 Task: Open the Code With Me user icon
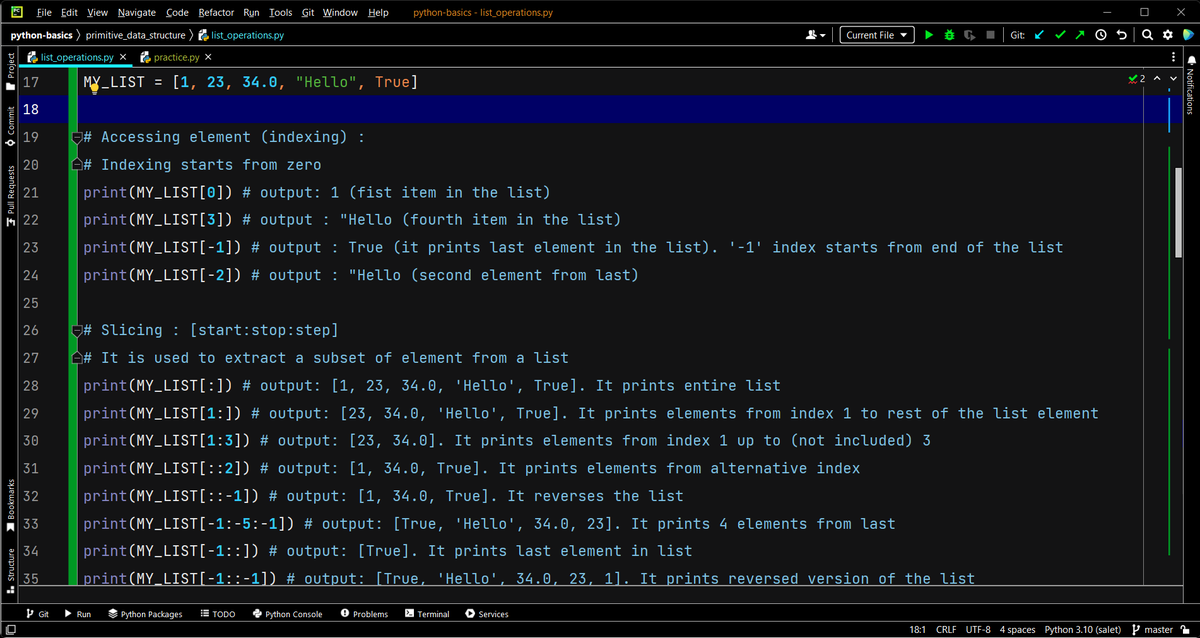tap(814, 35)
